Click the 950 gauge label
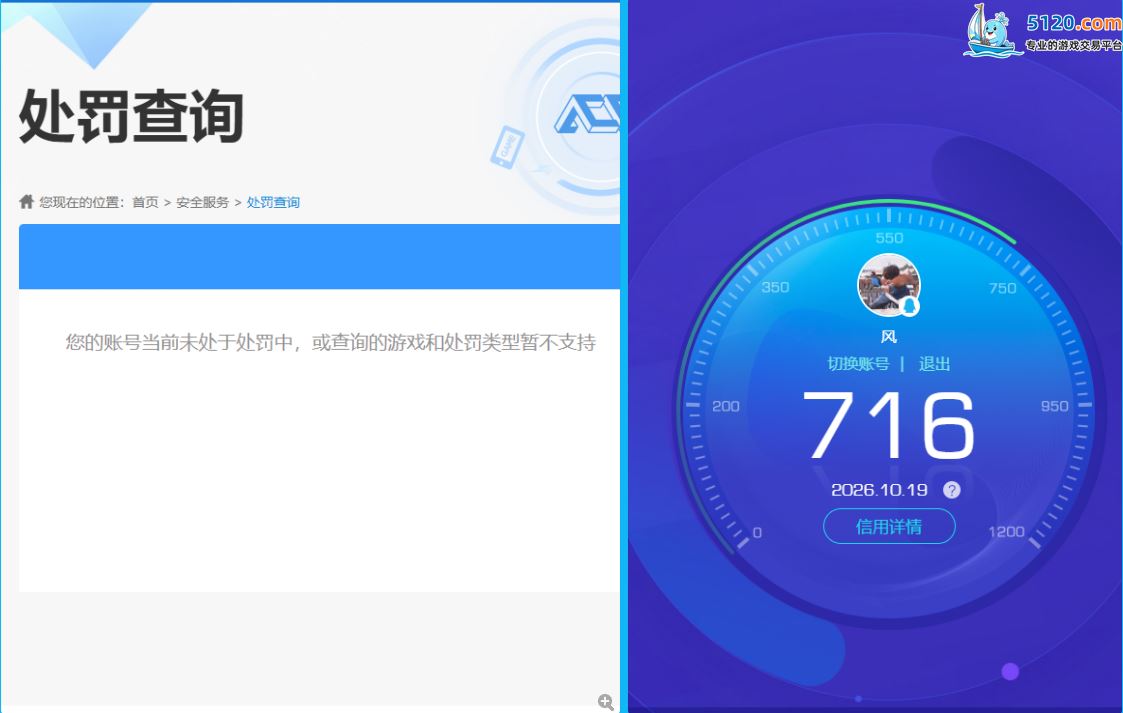Screen dimensions: 1123x713 1054,406
